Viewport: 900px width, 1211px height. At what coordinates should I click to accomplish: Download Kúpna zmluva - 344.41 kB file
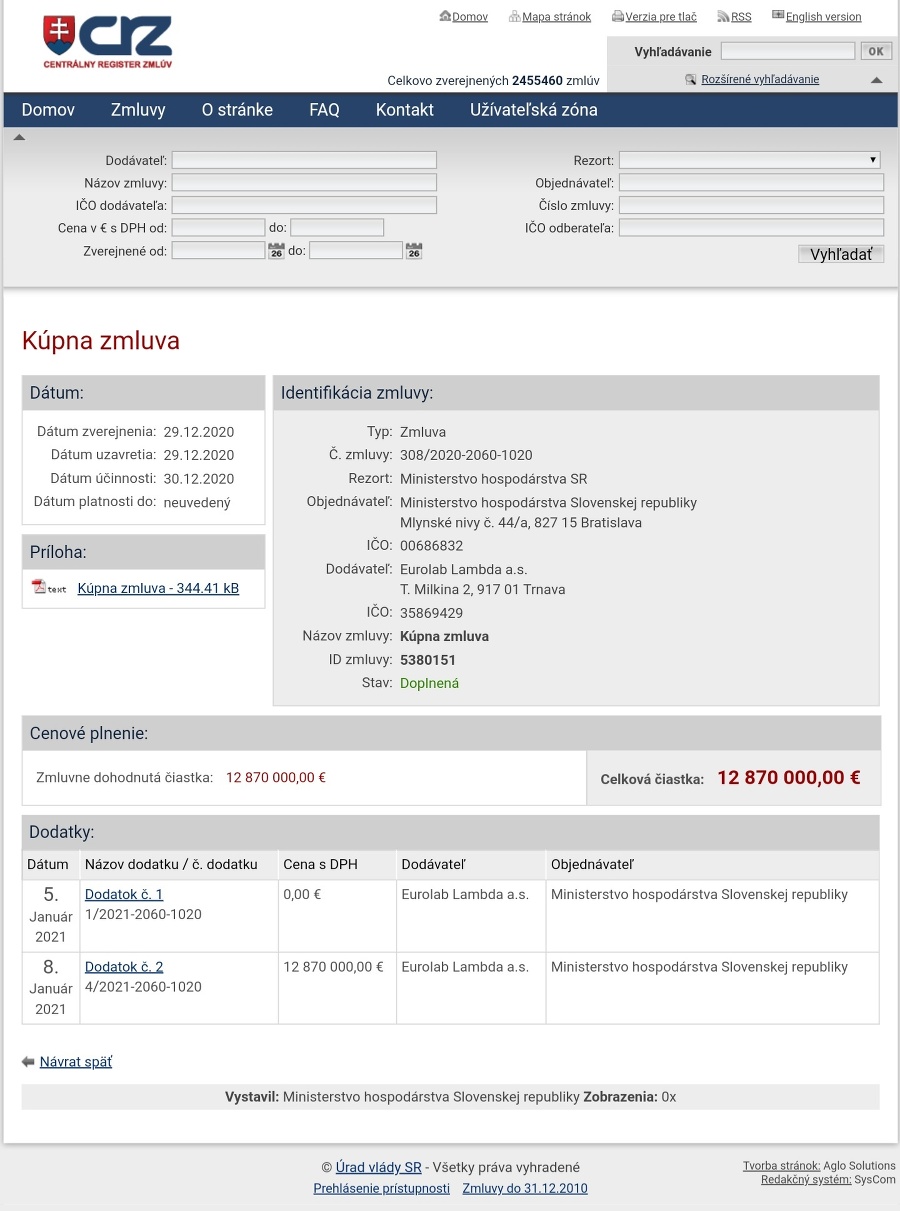158,588
